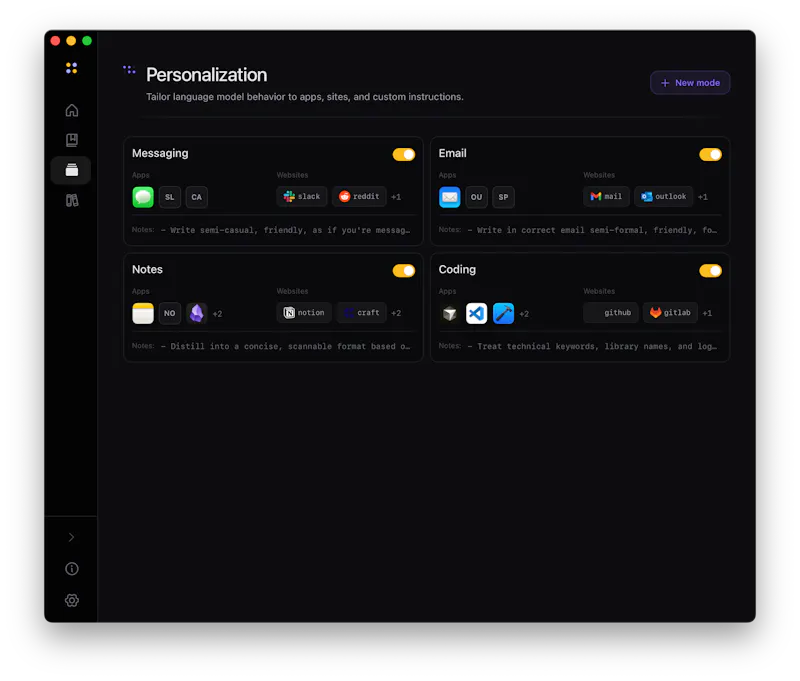Image resolution: width=800 pixels, height=681 pixels.
Task: Click the SP app badge in Email
Action: 504,197
